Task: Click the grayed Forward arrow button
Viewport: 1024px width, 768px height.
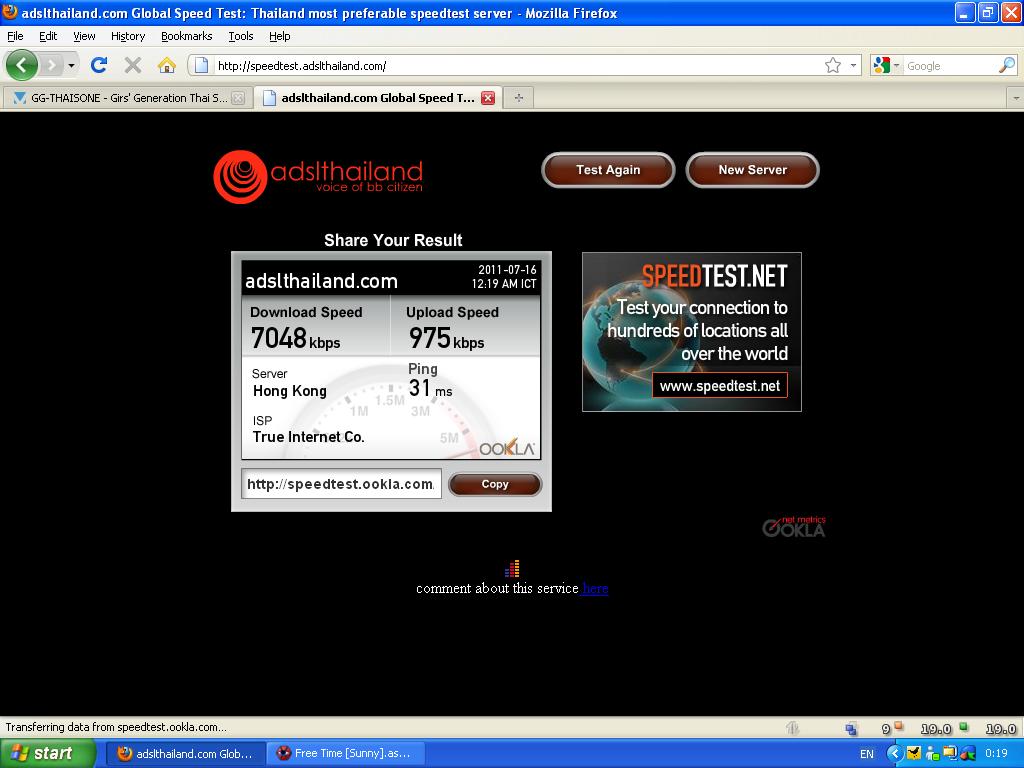Action: (x=51, y=65)
